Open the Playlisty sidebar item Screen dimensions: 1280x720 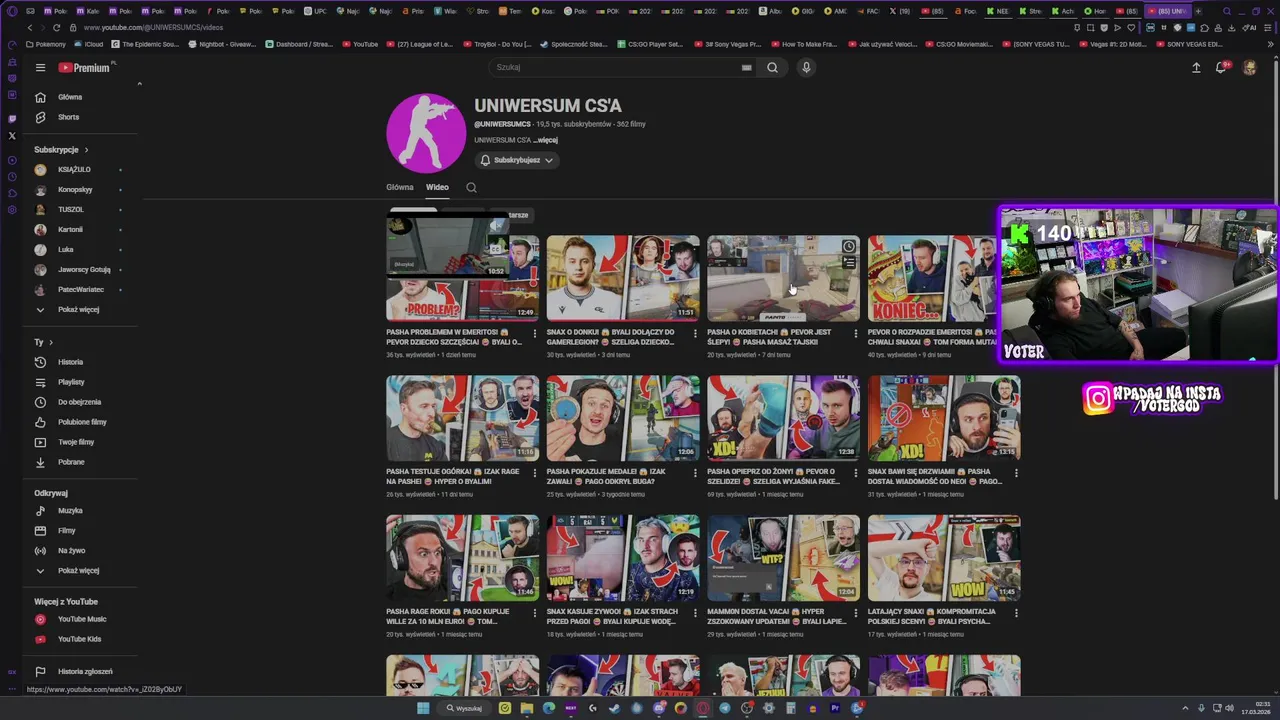click(x=71, y=382)
